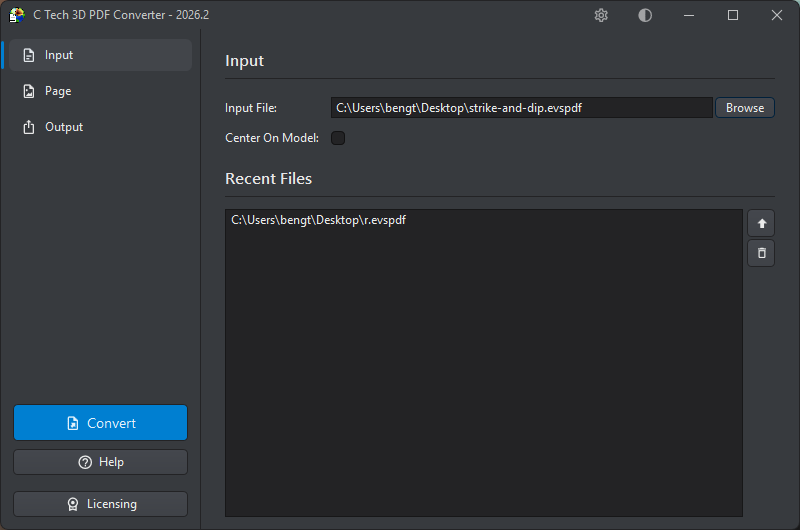800x530 pixels.
Task: Enable the Center On Model checkbox
Action: point(338,138)
